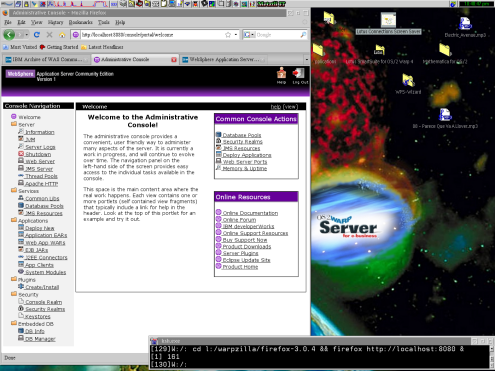Switch to IBM Archive of WAS Community tab
Image resolution: width=495 pixels, height=371 pixels.
[46, 59]
